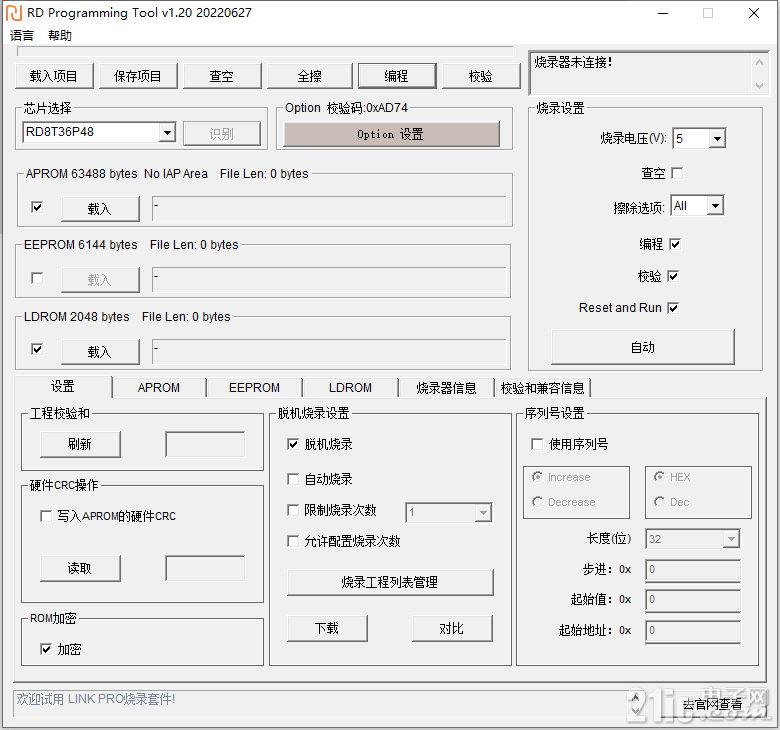Click the 自动 button
This screenshot has width=780, height=730.
tap(643, 347)
